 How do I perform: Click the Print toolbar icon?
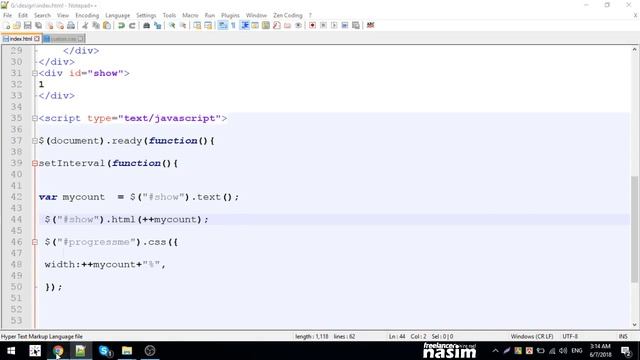(x=71, y=25)
